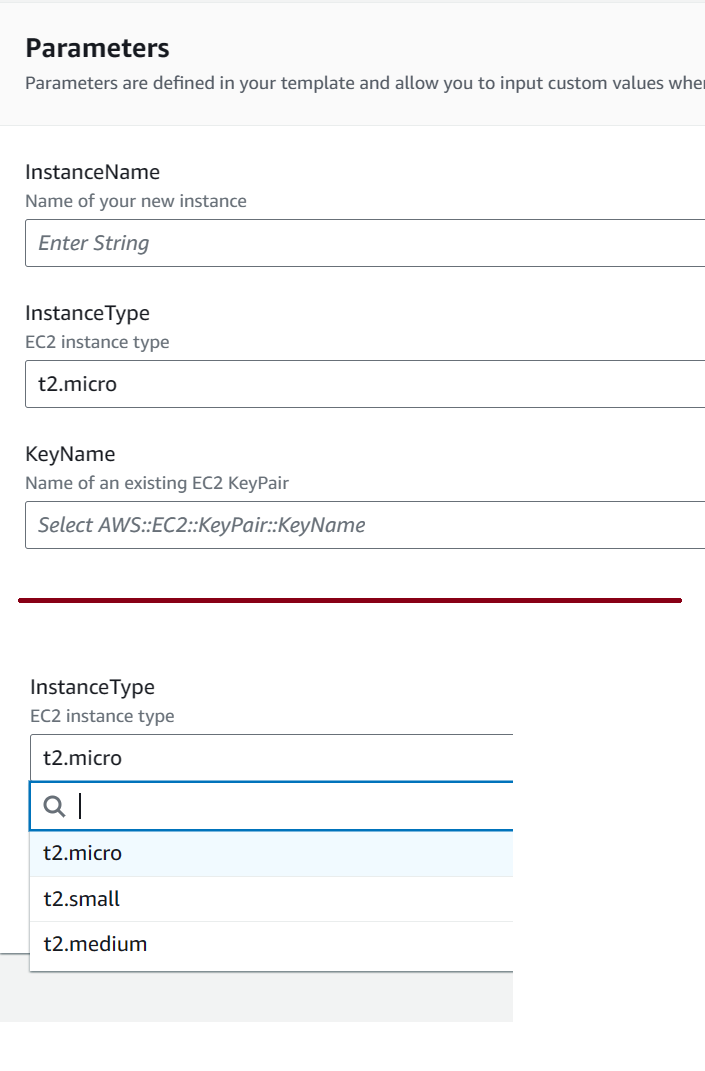705x1071 pixels.
Task: Click "EC2 instance type" hint below the InstanceName field
Action: point(97,342)
